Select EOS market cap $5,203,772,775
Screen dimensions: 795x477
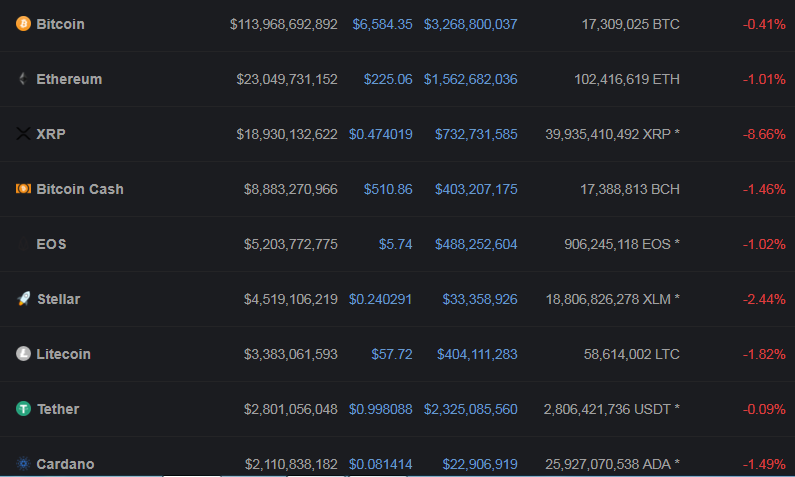coord(291,244)
